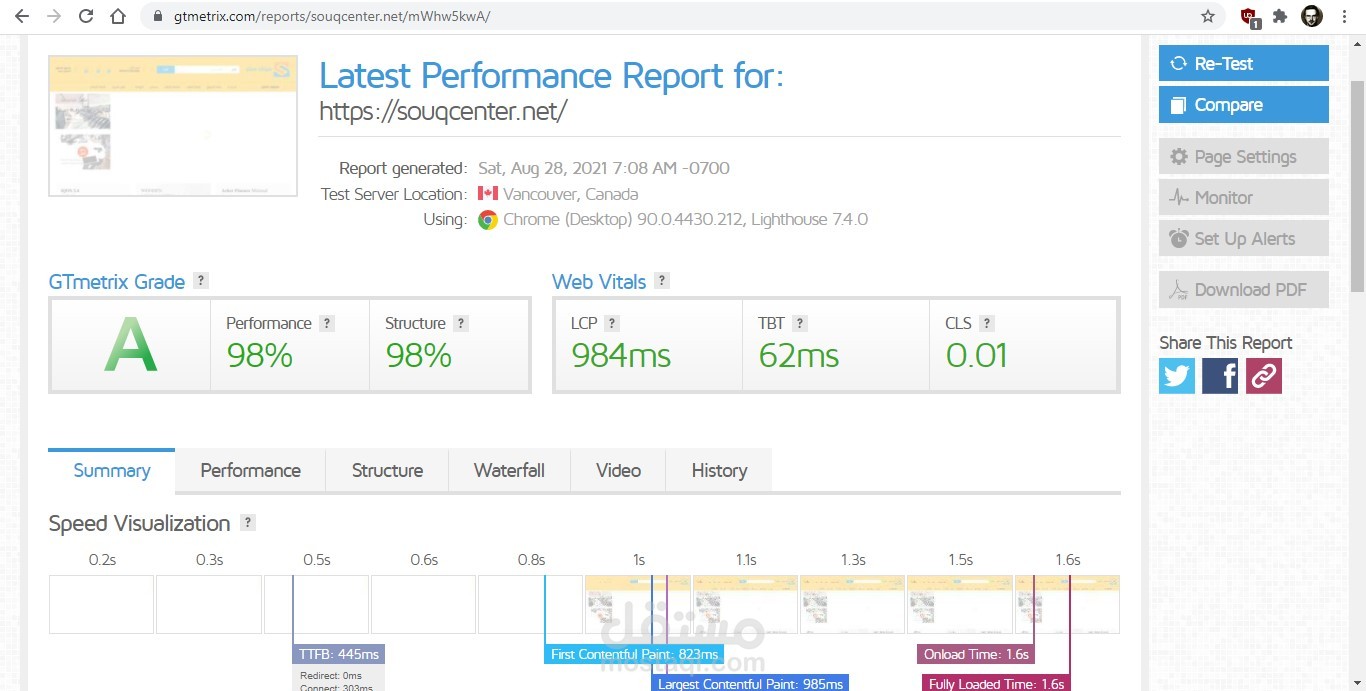This screenshot has height=691, width=1366.
Task: Open the browser home page icon
Action: click(118, 16)
